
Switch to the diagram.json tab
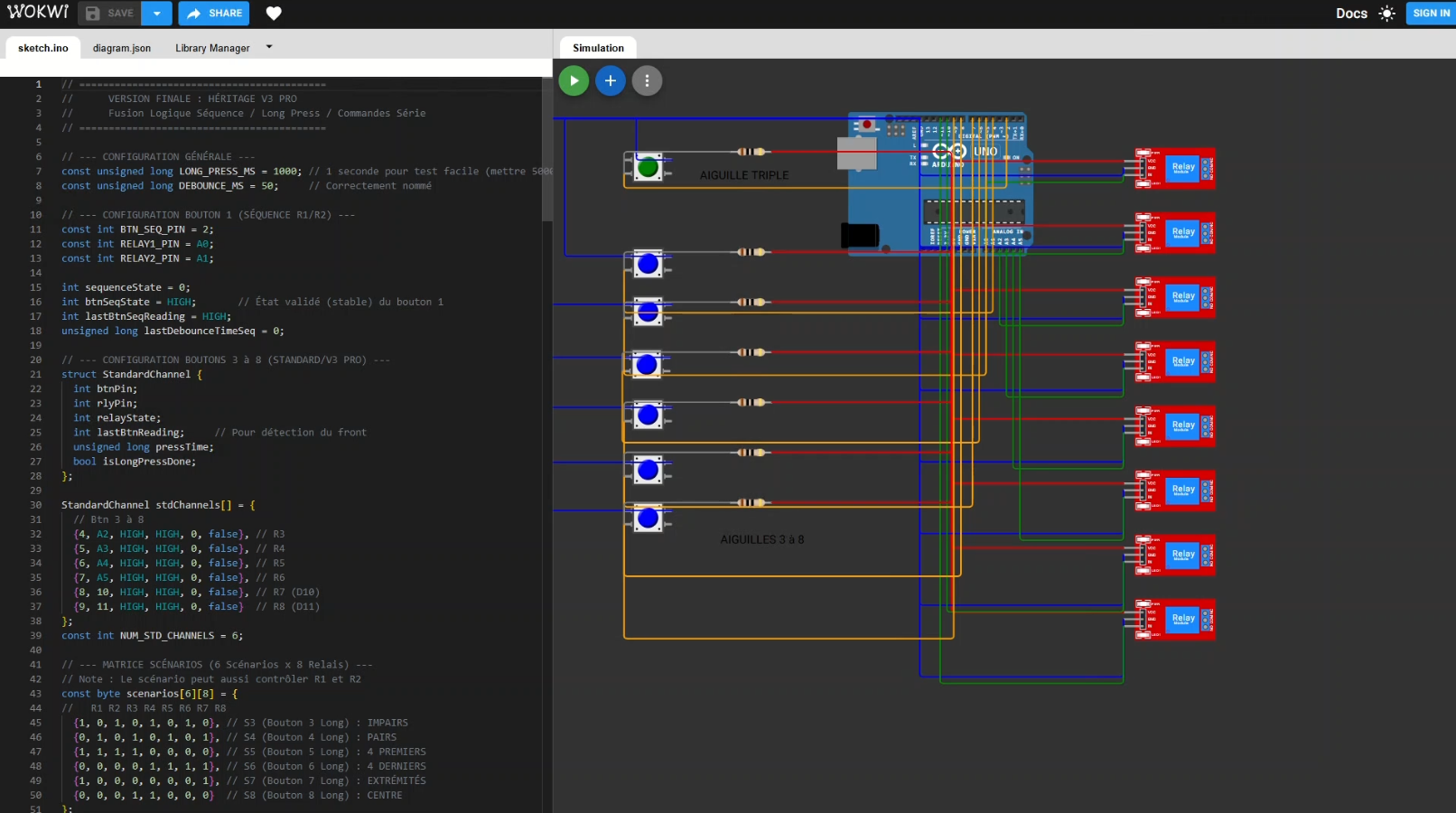(x=122, y=48)
